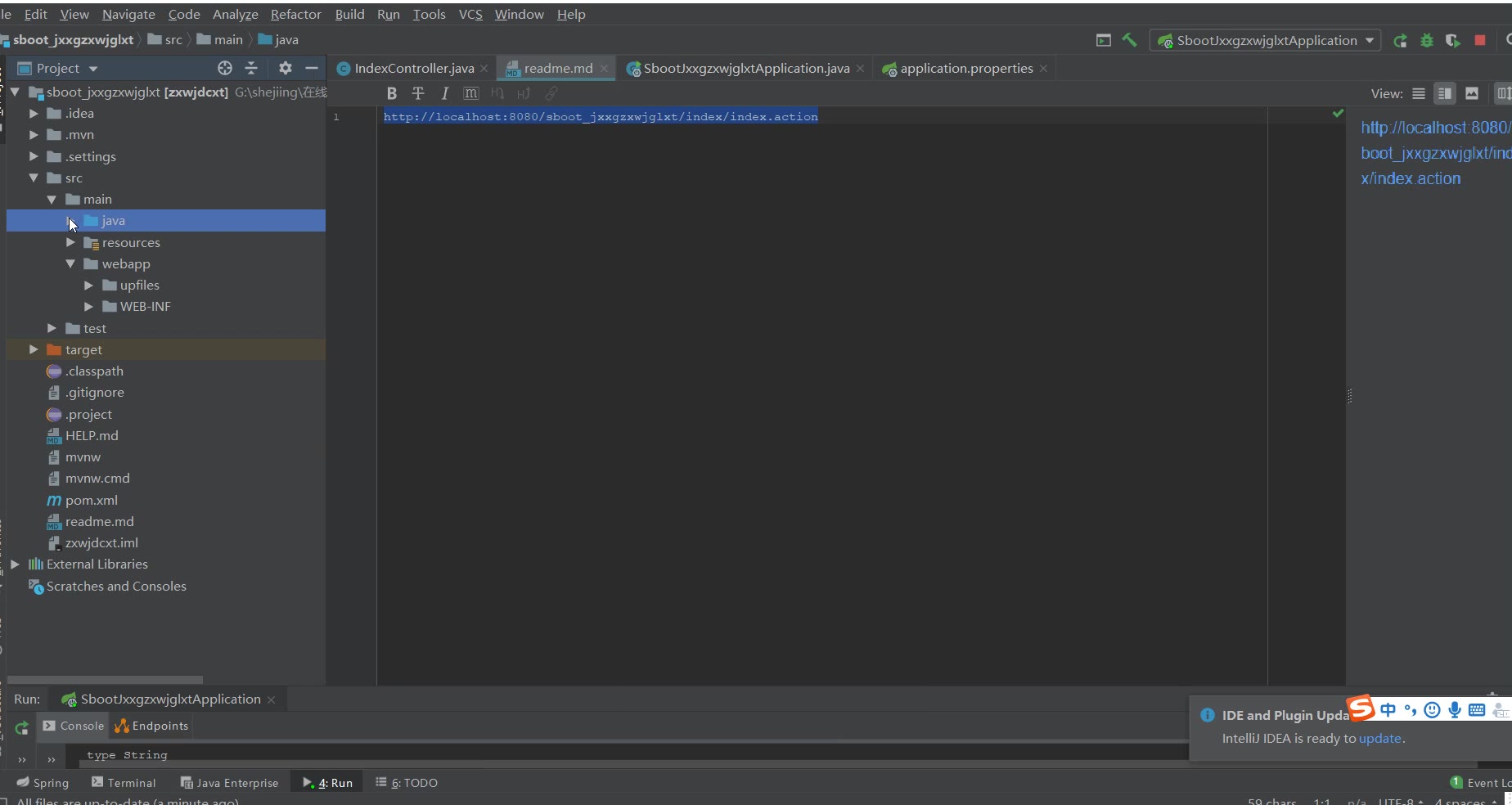Click the locate/scroll from source crosshair icon
This screenshot has width=1512, height=805.
(x=225, y=68)
